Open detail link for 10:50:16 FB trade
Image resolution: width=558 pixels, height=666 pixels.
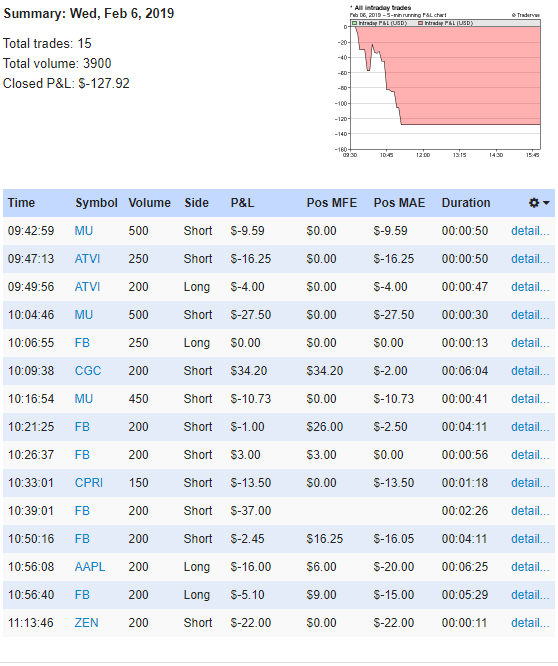pos(530,539)
